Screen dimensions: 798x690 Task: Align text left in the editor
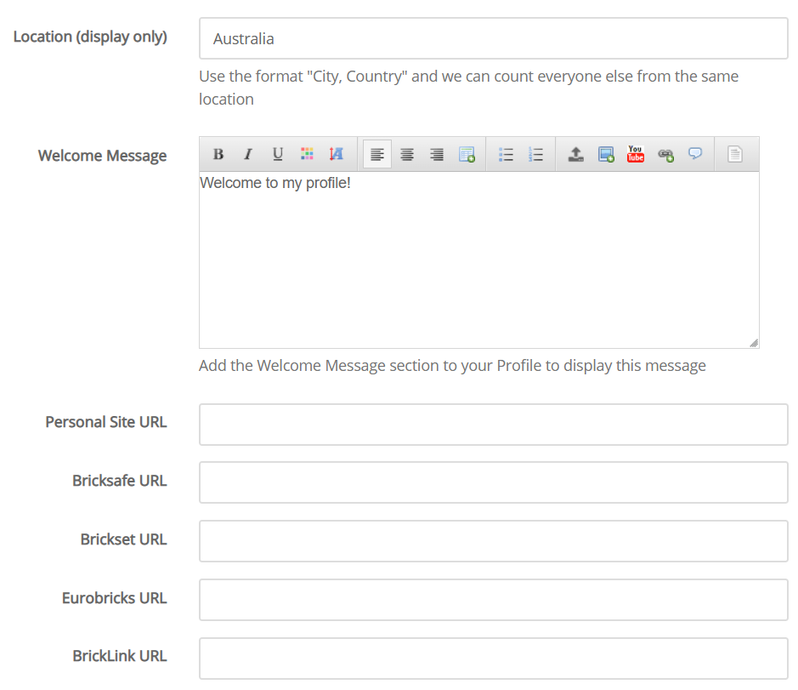(377, 155)
